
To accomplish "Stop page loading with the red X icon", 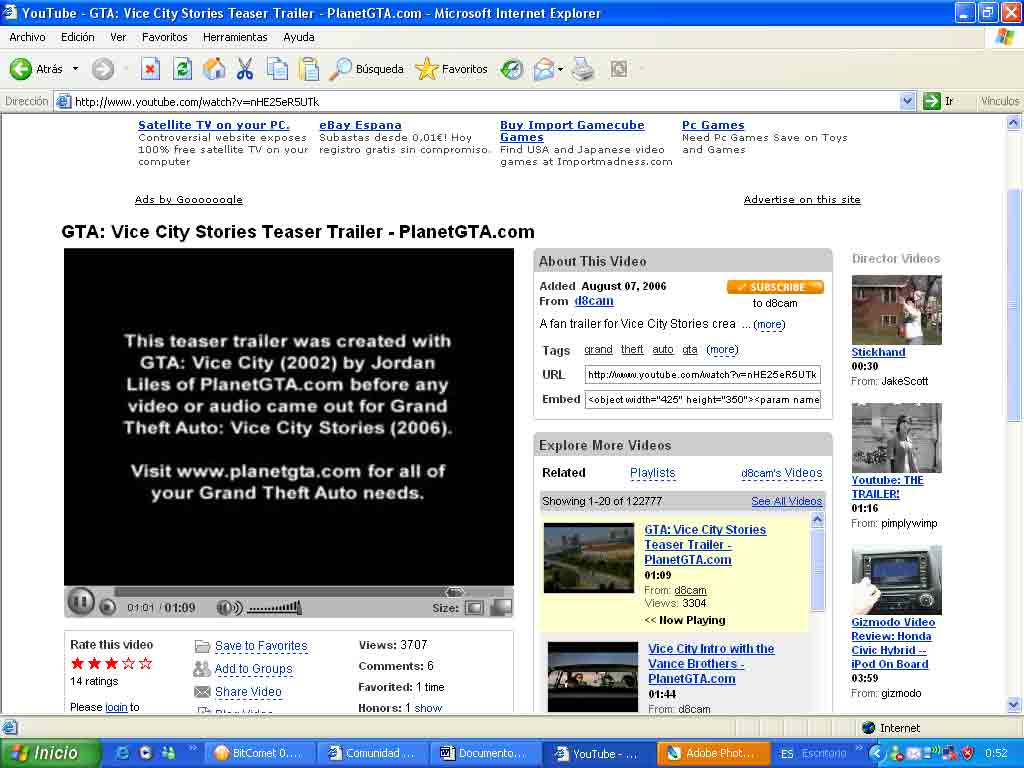I will point(150,69).
